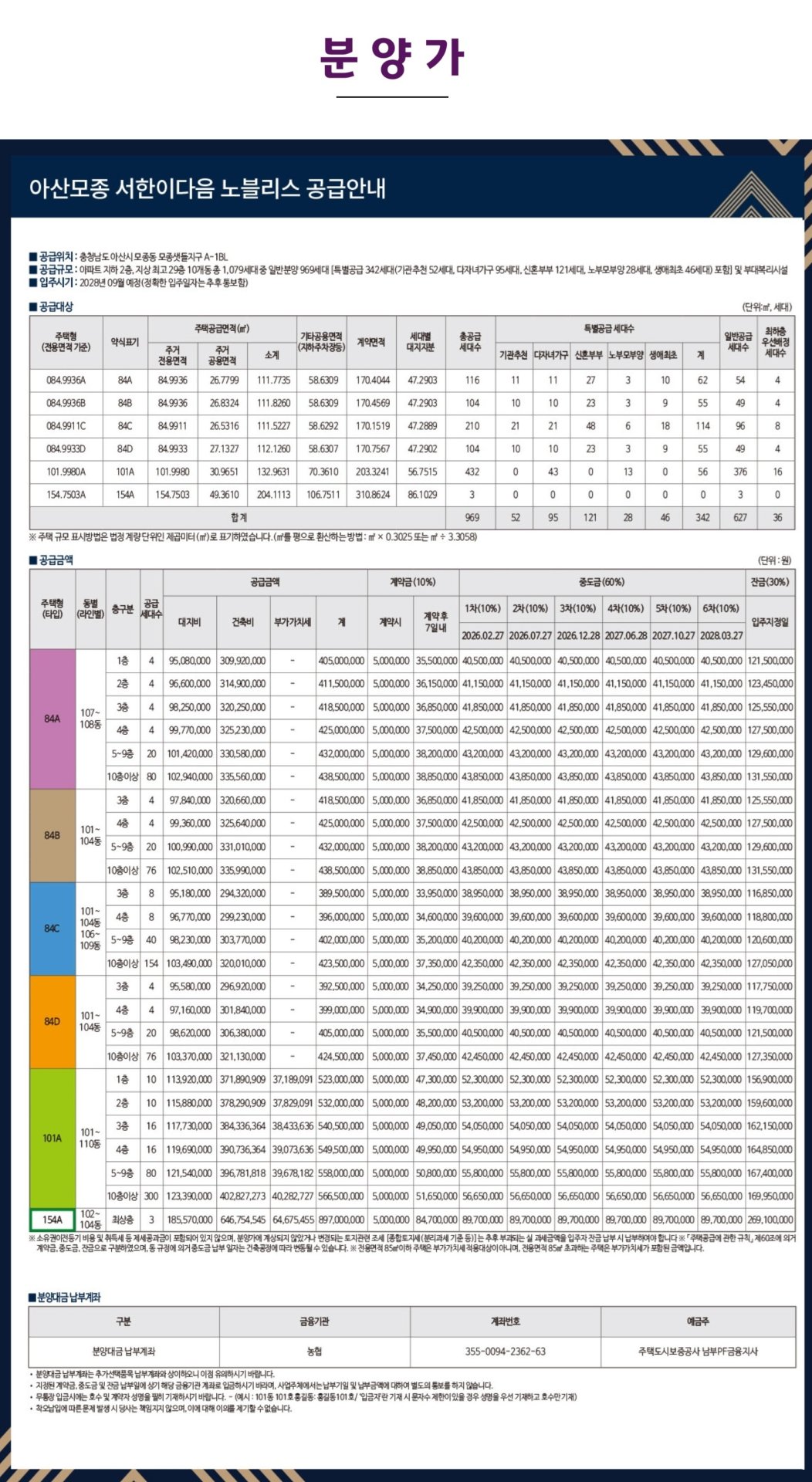Viewport: 812px width, 1482px height.
Task: Click the '분양대금 납부계좌' section heading
Action: coord(65,1298)
